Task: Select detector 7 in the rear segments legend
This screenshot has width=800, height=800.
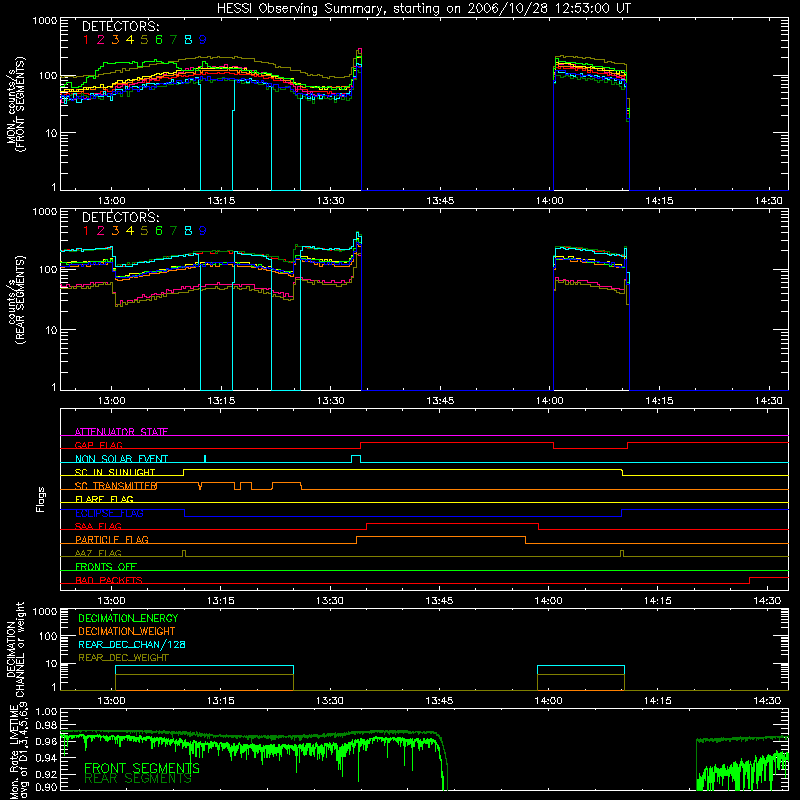Action: 173,231
